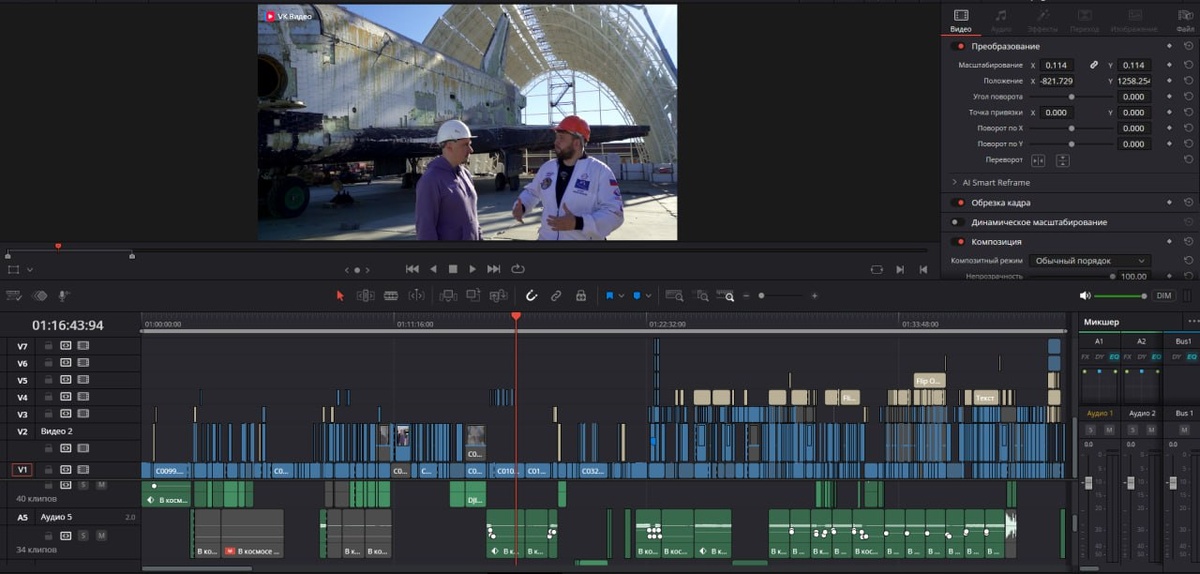Open the blue flag color dropdown arrow
Viewport: 1200px width, 574px height.
pyautogui.click(x=622, y=296)
